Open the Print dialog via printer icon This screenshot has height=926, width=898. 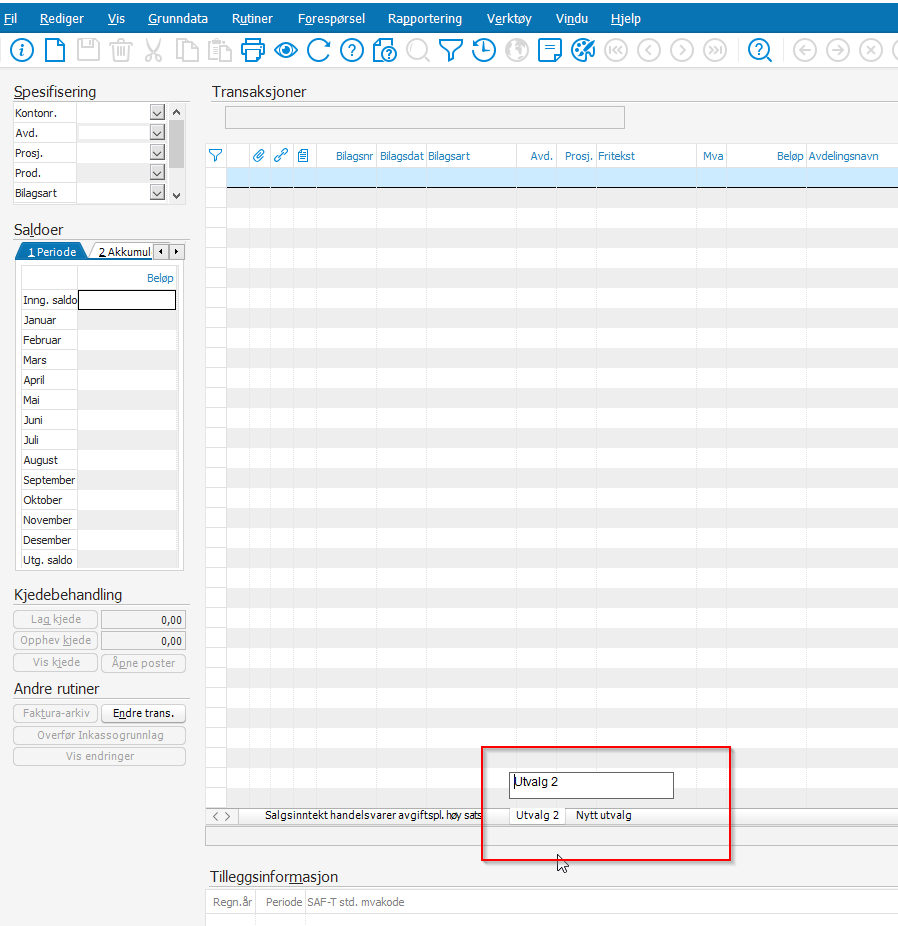[253, 50]
